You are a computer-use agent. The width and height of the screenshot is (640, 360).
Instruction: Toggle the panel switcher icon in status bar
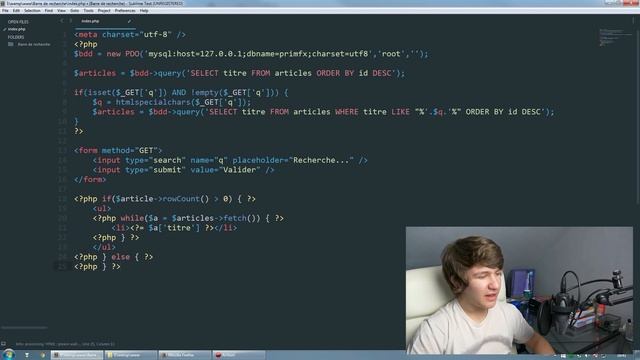point(4,344)
